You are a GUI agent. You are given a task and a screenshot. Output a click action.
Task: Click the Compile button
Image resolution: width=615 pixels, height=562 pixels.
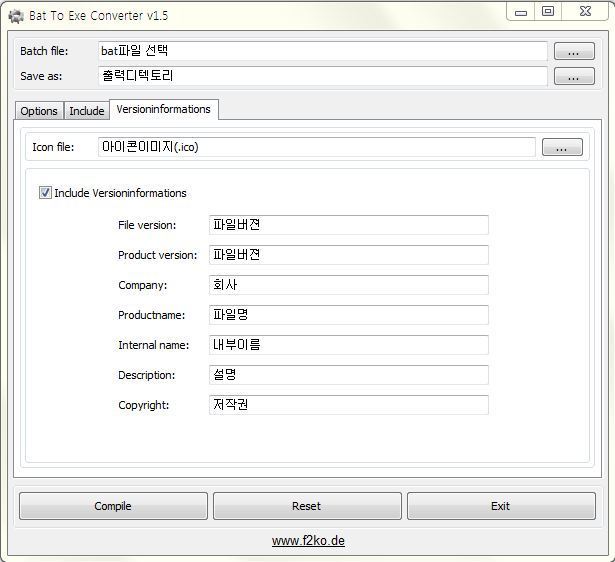coord(113,506)
